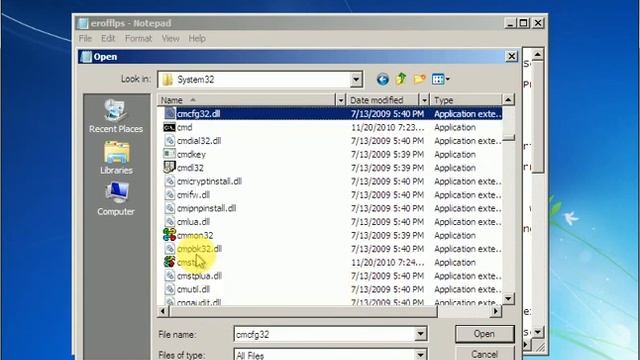Expand the Files of type dropdown arrow
This screenshot has width=640, height=360.
pos(420,354)
